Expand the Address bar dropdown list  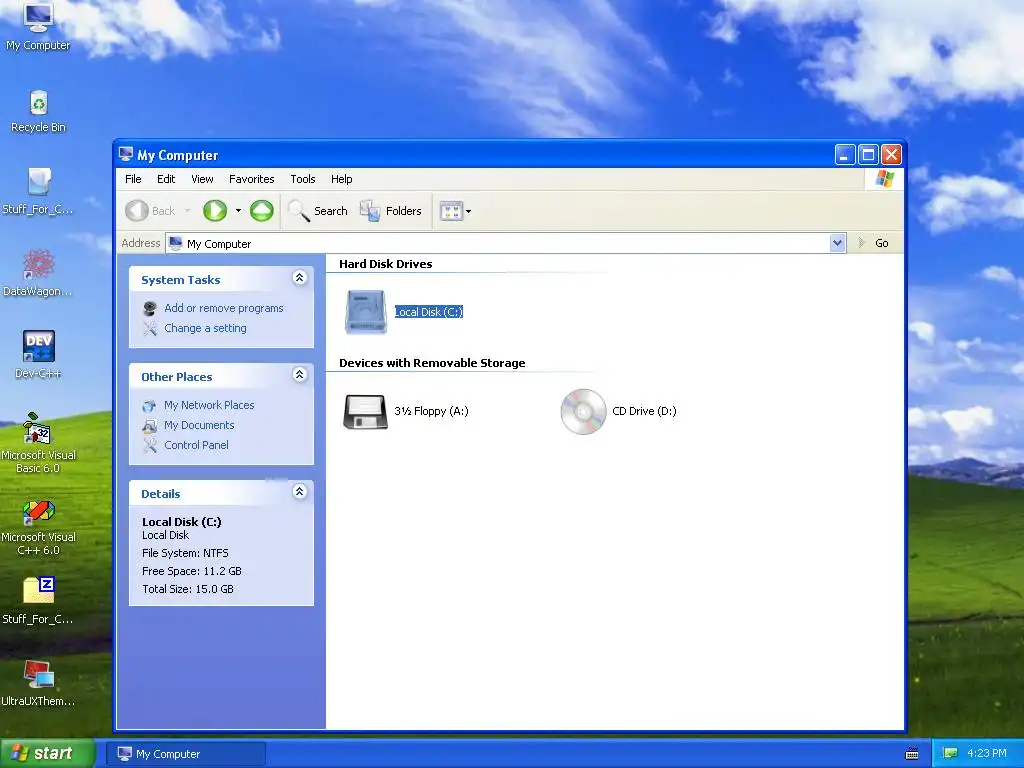(837, 243)
